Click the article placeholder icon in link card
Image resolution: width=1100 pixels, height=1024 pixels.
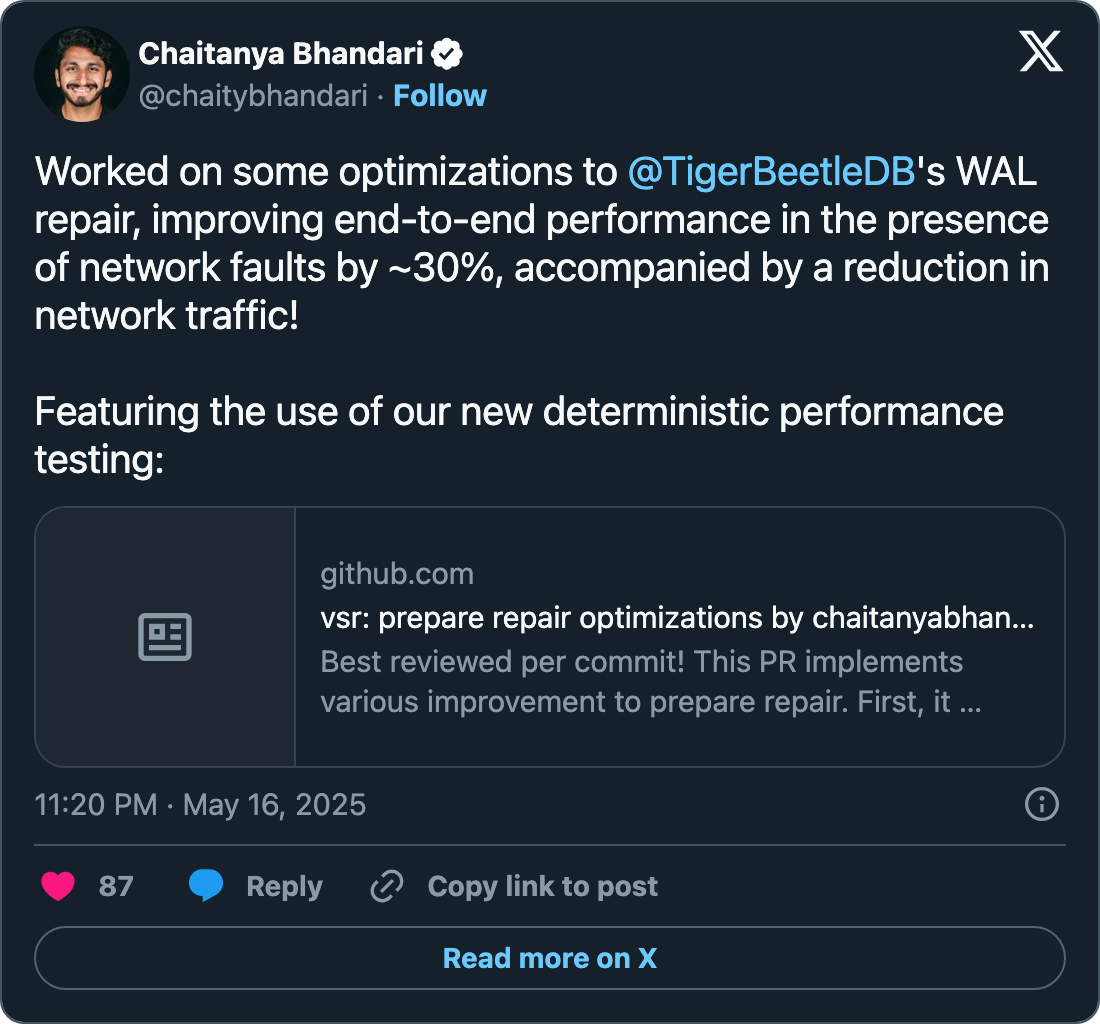click(x=165, y=637)
